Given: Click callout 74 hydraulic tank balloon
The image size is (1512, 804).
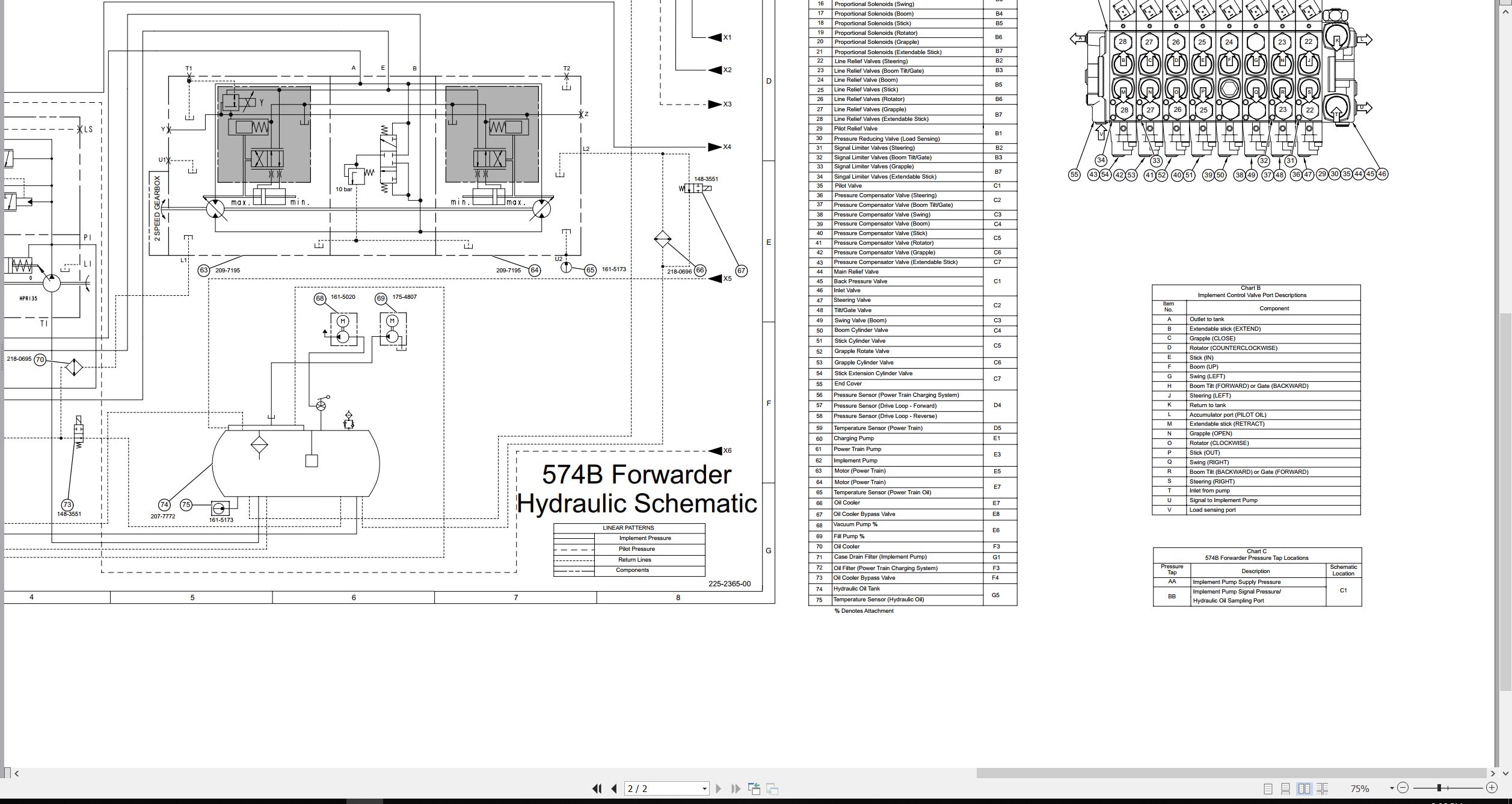Looking at the screenshot, I should (164, 505).
